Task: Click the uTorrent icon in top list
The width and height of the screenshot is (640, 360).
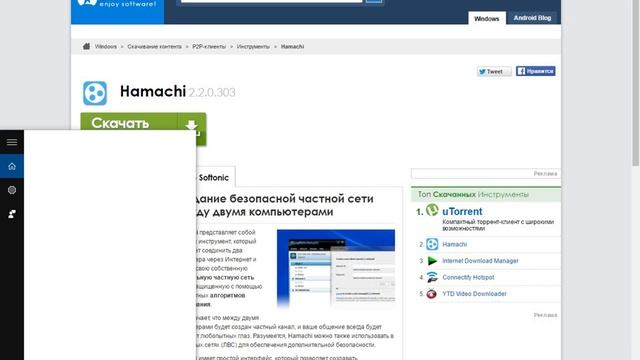Action: [x=432, y=210]
